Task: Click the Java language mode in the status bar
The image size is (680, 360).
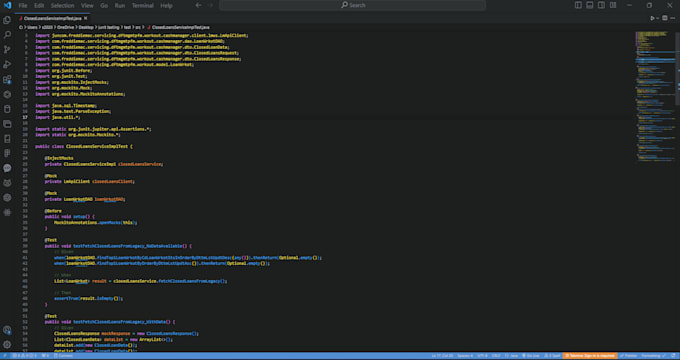Action: pyautogui.click(x=512, y=356)
